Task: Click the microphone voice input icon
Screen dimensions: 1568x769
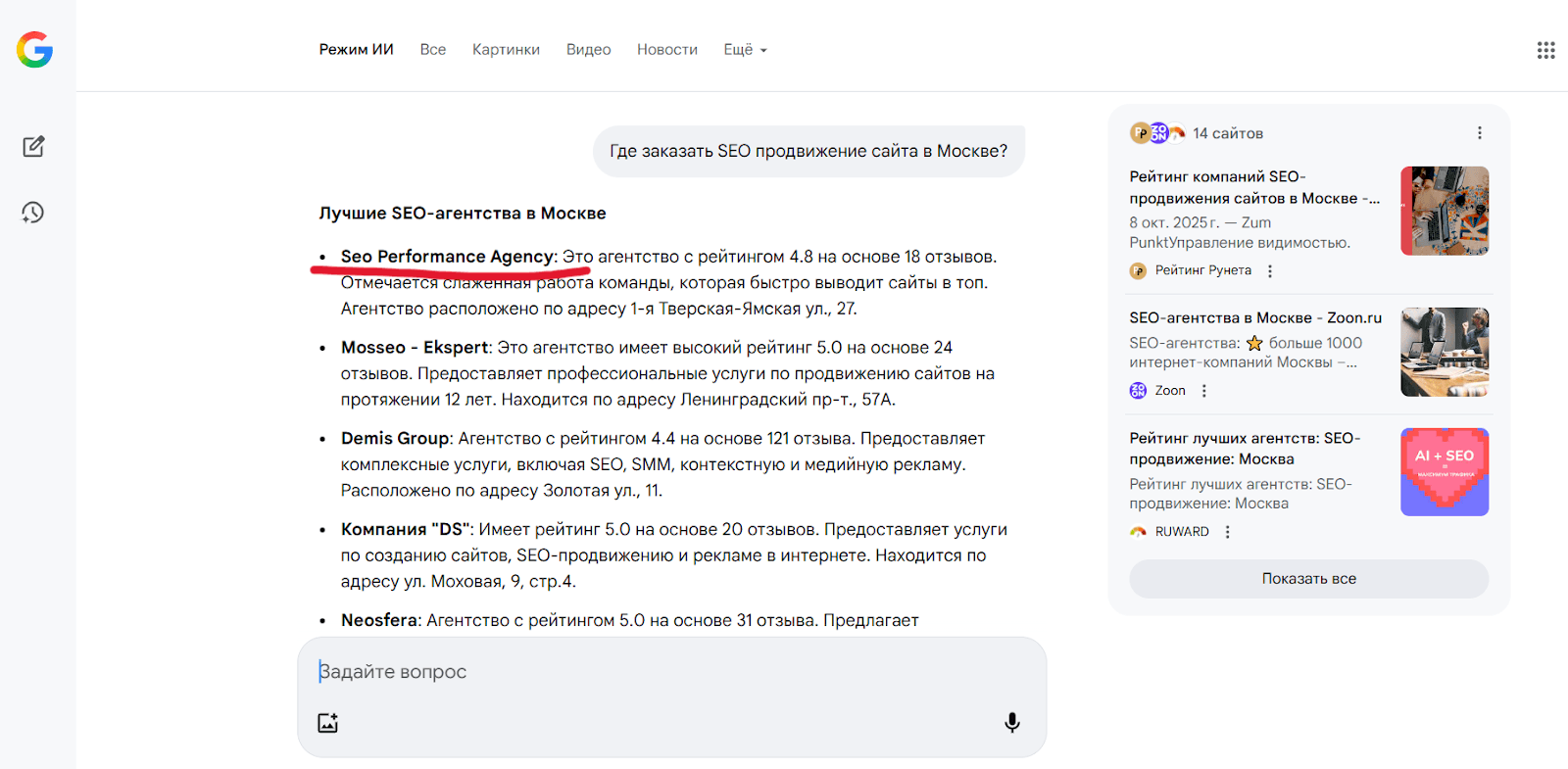Action: click(1012, 723)
